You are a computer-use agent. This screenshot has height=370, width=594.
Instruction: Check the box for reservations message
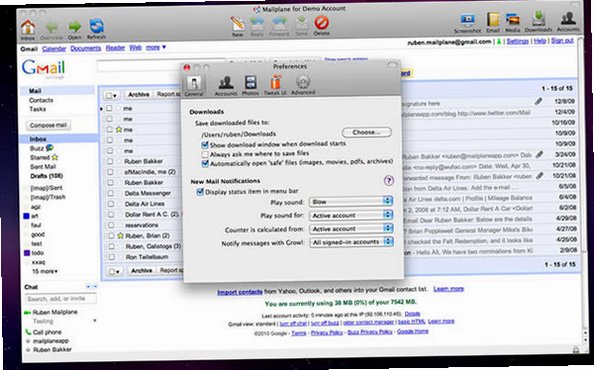point(111,225)
